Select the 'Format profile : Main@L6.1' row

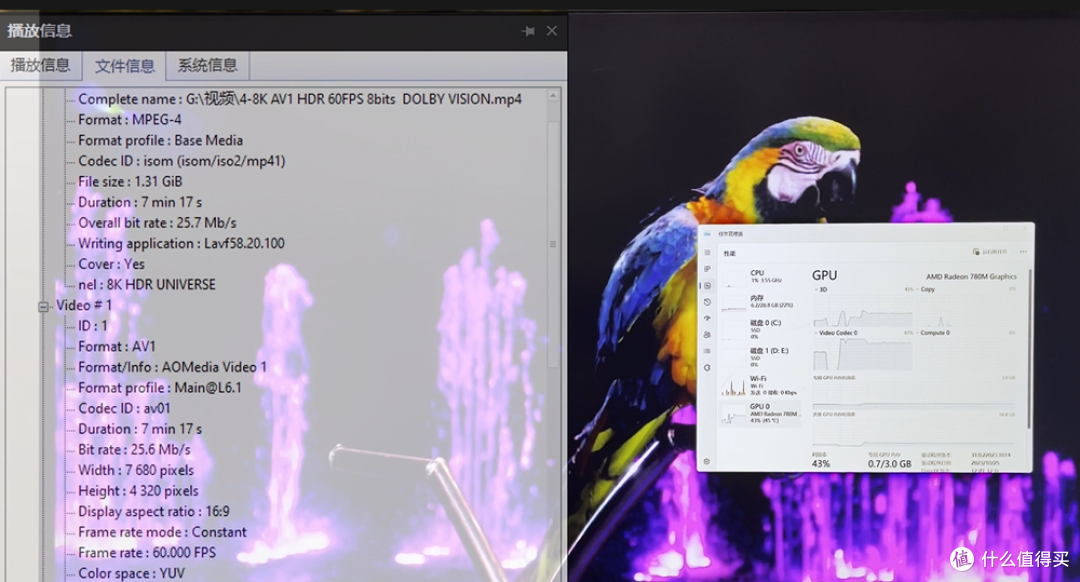tap(160, 388)
